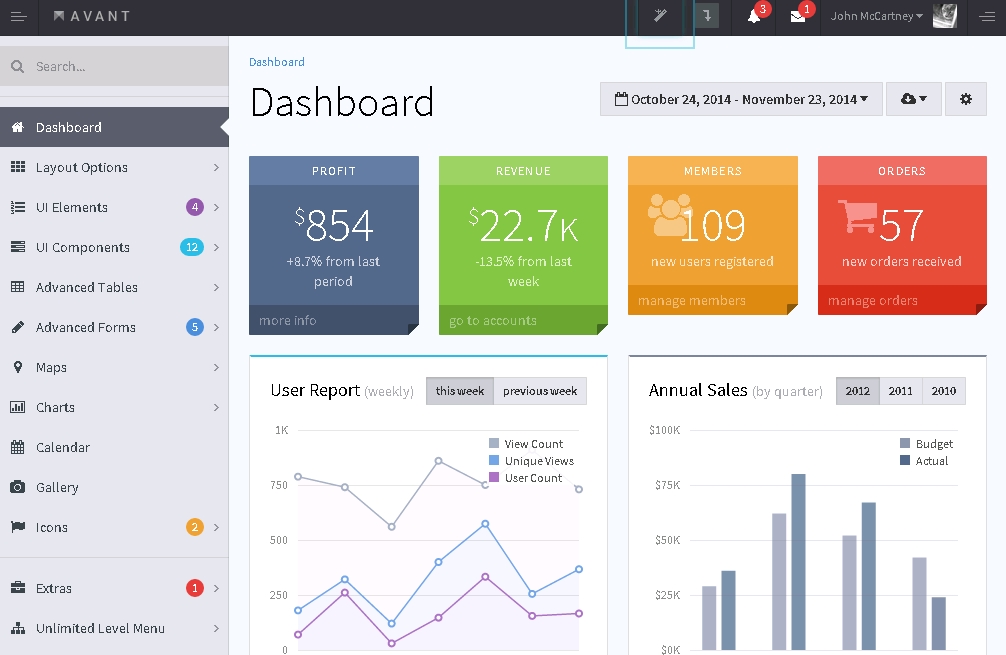Click the magic wand icon in header

pos(660,16)
